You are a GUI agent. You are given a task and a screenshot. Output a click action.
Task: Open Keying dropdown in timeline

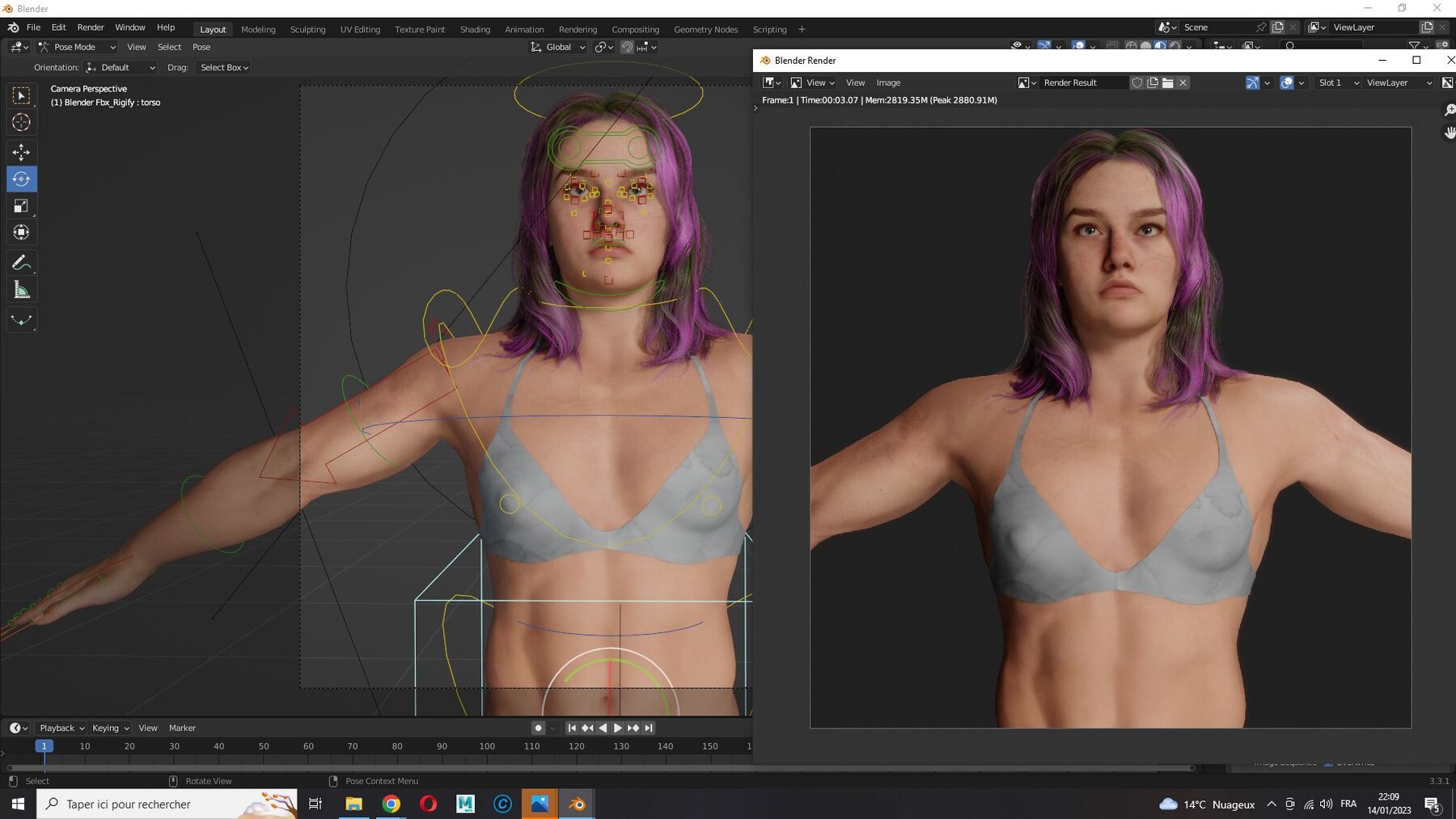click(x=111, y=728)
